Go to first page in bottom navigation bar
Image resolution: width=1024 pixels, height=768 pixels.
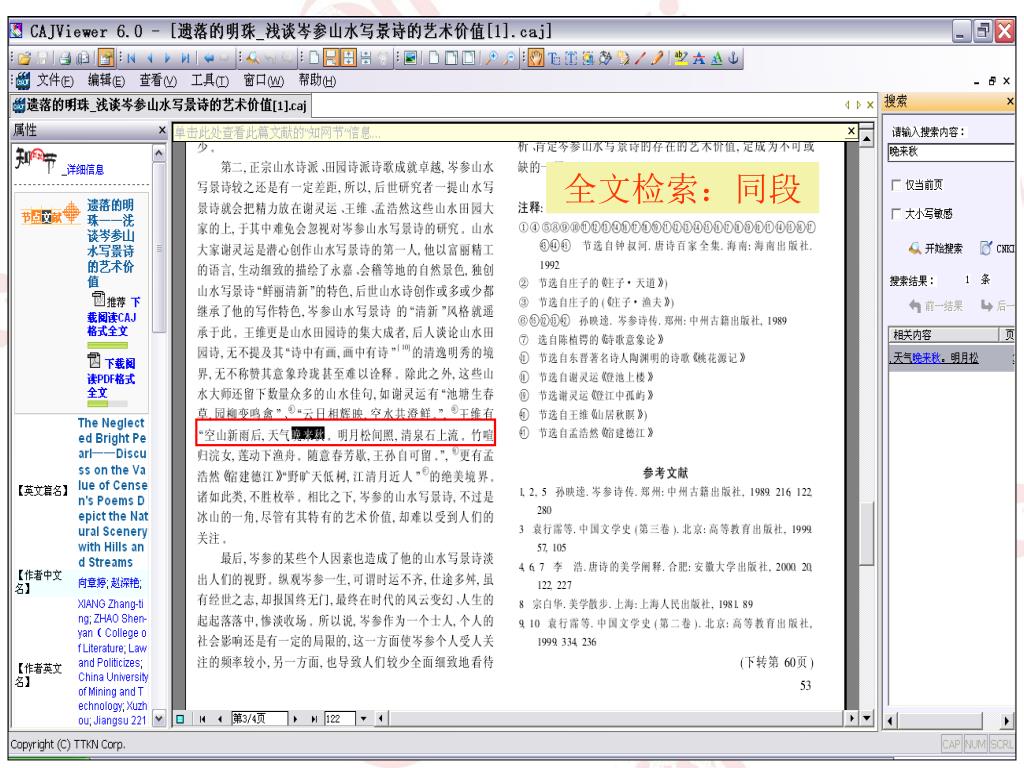point(202,718)
